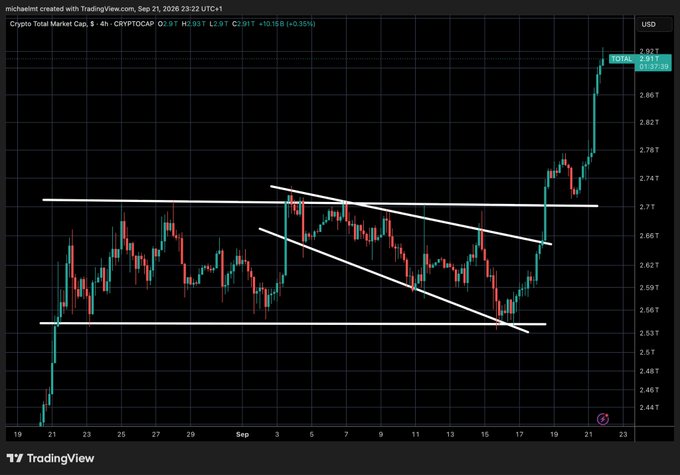Select the upper descending wedge trend line
Viewport: 680px width, 475px height.
[411, 215]
